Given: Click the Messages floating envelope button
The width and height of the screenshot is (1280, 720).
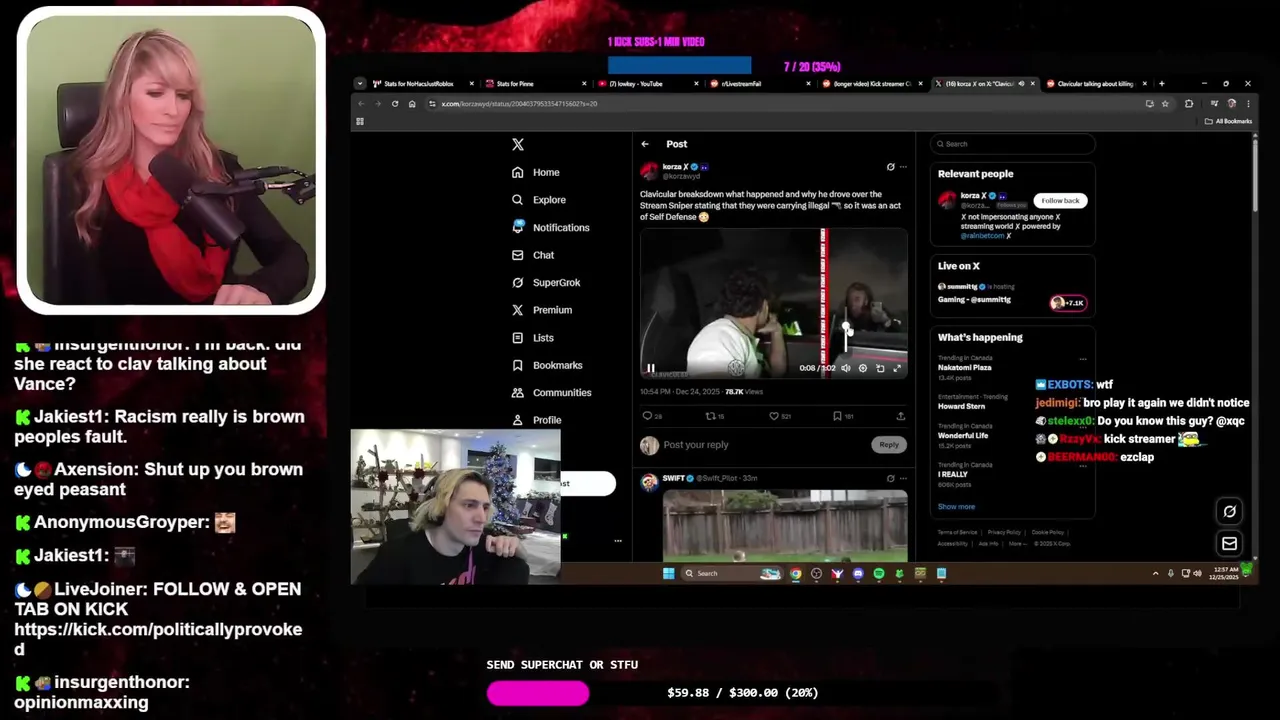Looking at the screenshot, I should (x=1230, y=543).
